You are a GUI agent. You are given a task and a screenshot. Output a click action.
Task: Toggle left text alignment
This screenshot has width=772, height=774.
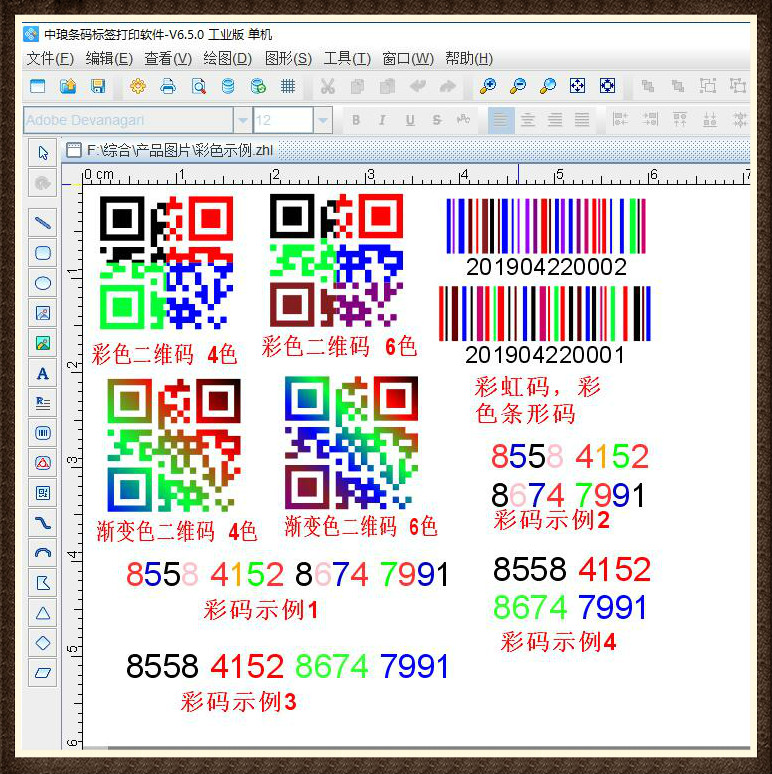pos(501,120)
